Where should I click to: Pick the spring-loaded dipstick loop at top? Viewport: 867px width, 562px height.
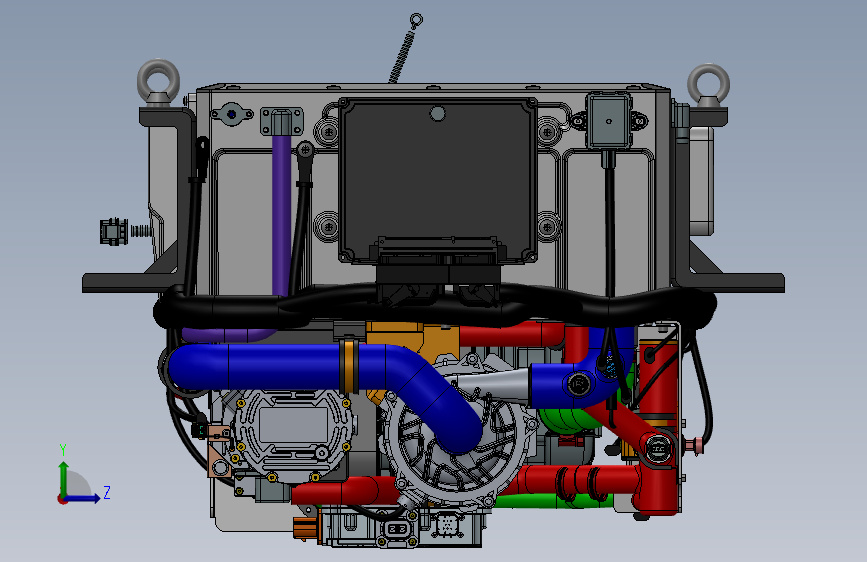416,20
